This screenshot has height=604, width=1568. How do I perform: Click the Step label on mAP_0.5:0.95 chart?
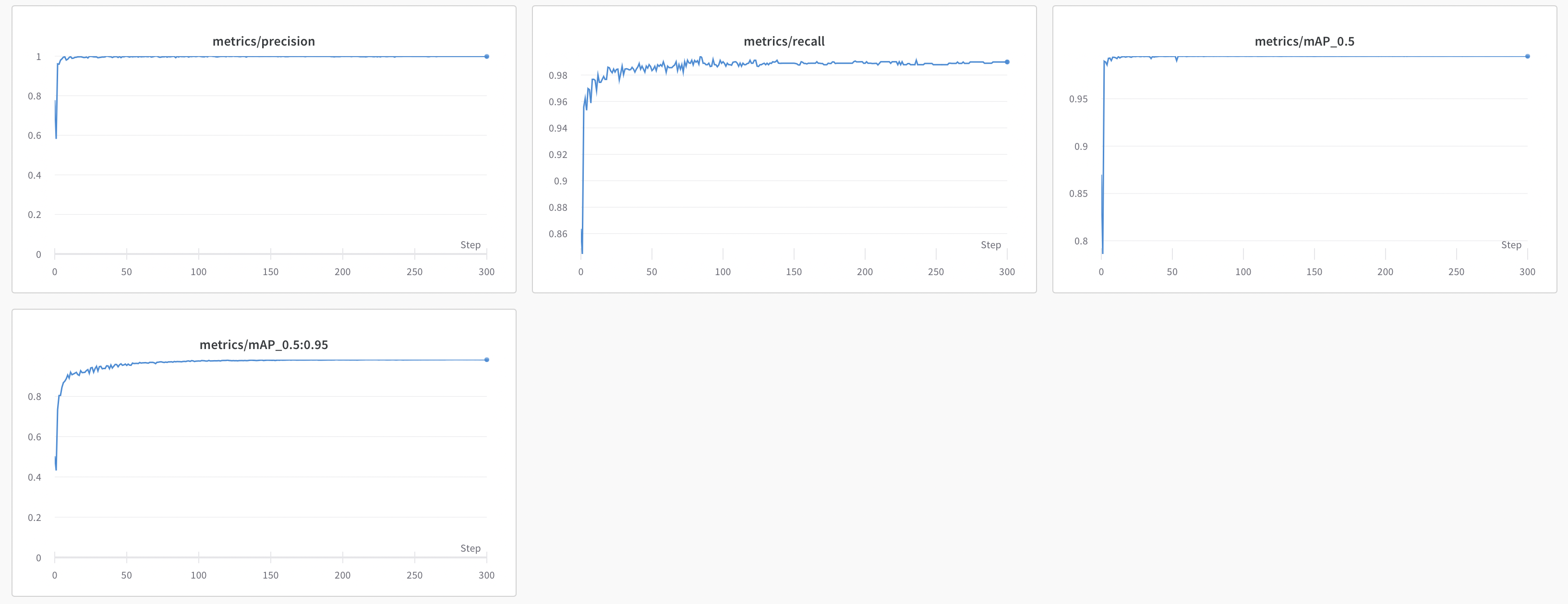(x=470, y=548)
